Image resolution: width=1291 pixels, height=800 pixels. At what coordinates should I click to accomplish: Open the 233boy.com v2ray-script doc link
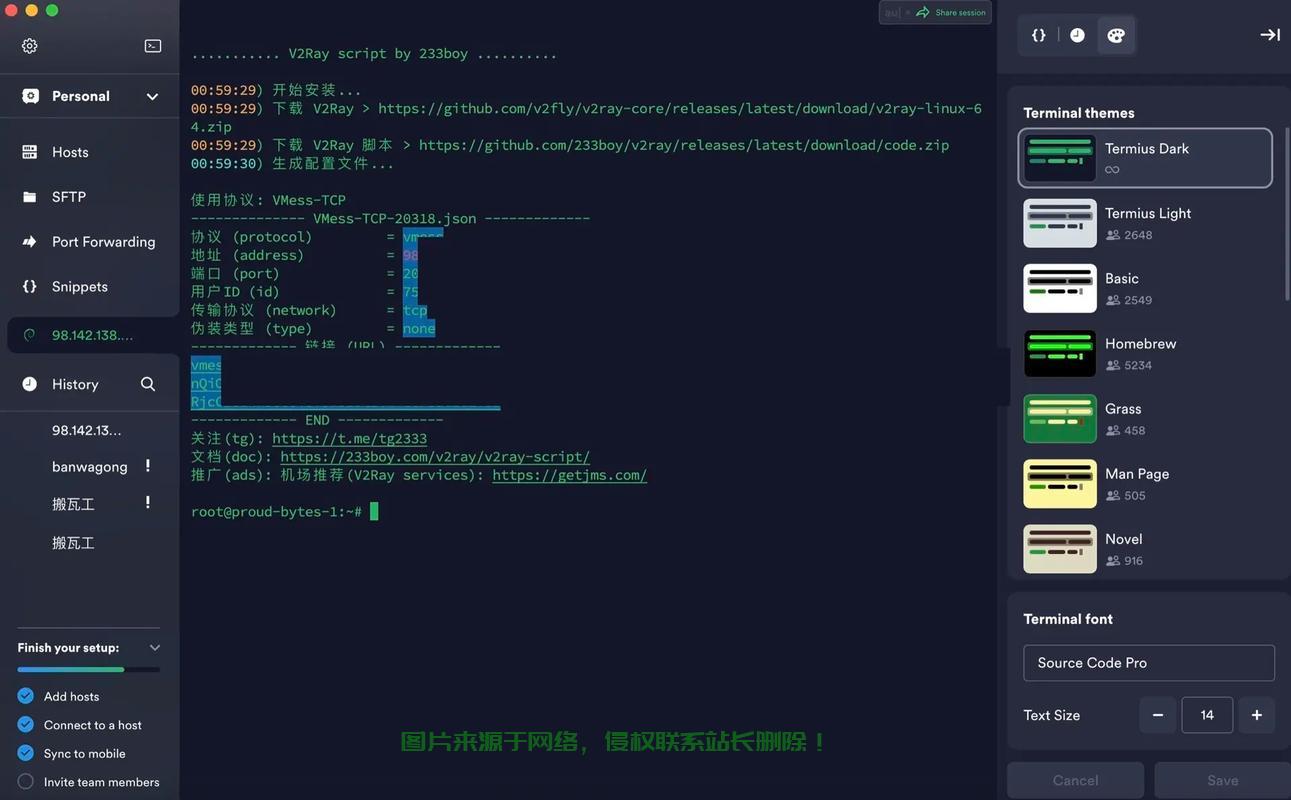(434, 457)
